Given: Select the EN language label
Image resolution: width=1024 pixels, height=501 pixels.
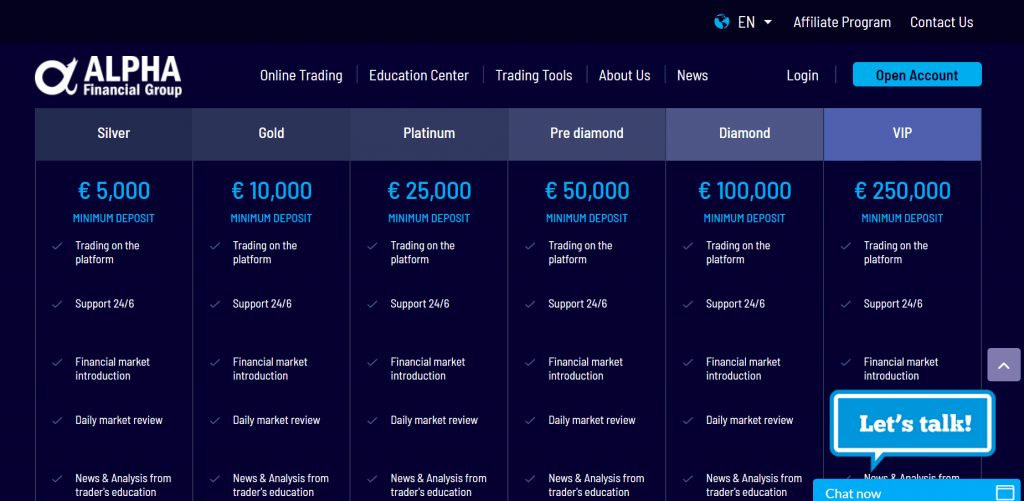Looking at the screenshot, I should click(746, 22).
